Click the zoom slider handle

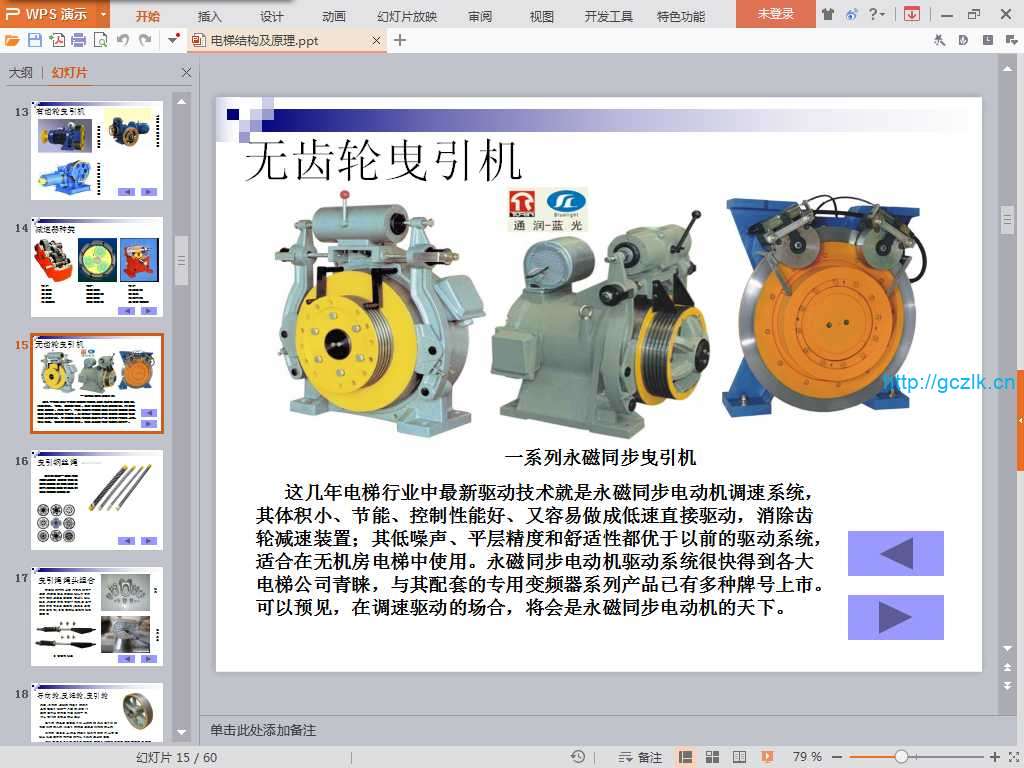pos(901,757)
